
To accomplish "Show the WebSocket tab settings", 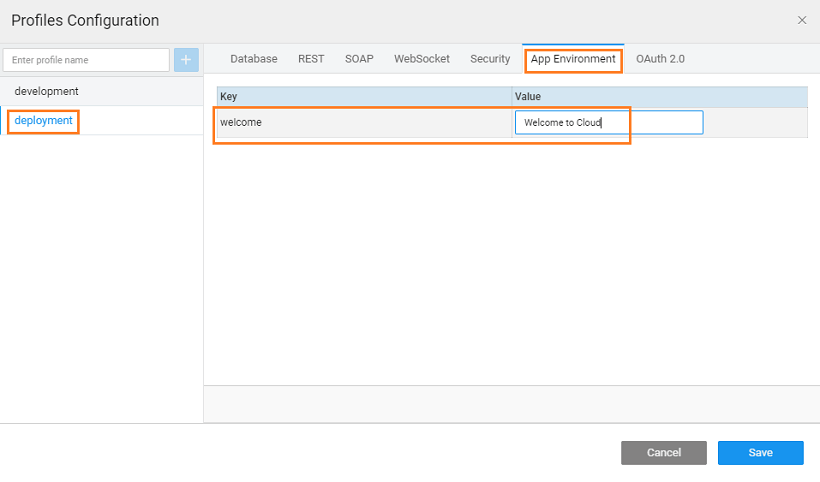I will (422, 59).
